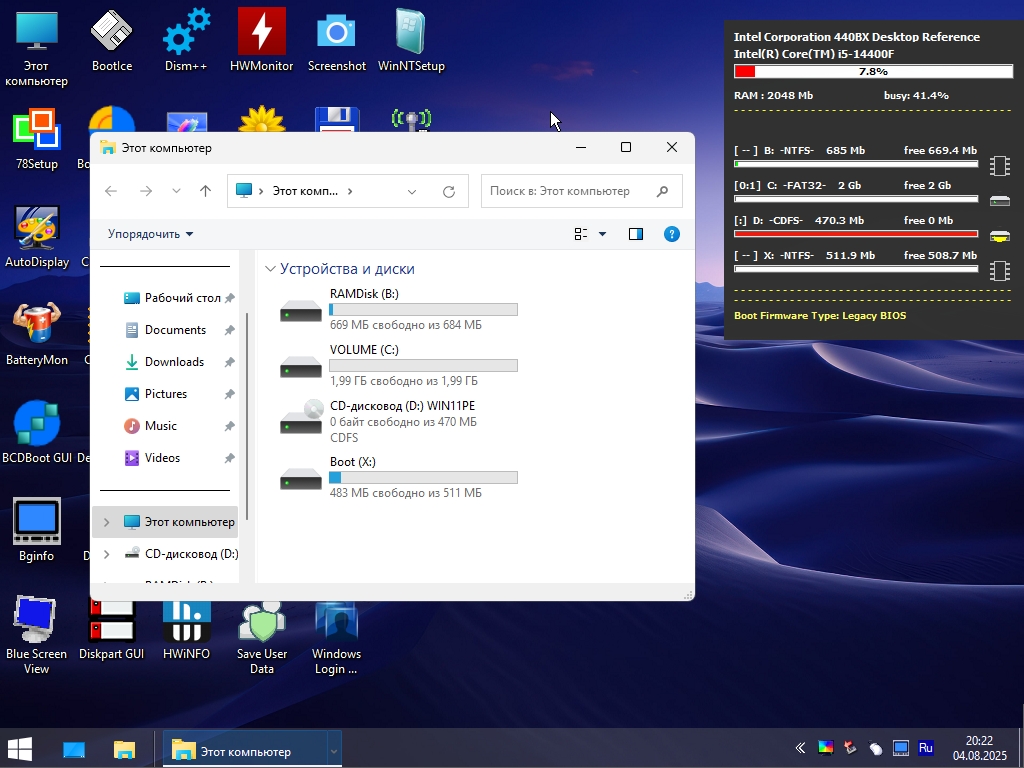Open the blue desktop icon on taskbar

pyautogui.click(x=74, y=749)
